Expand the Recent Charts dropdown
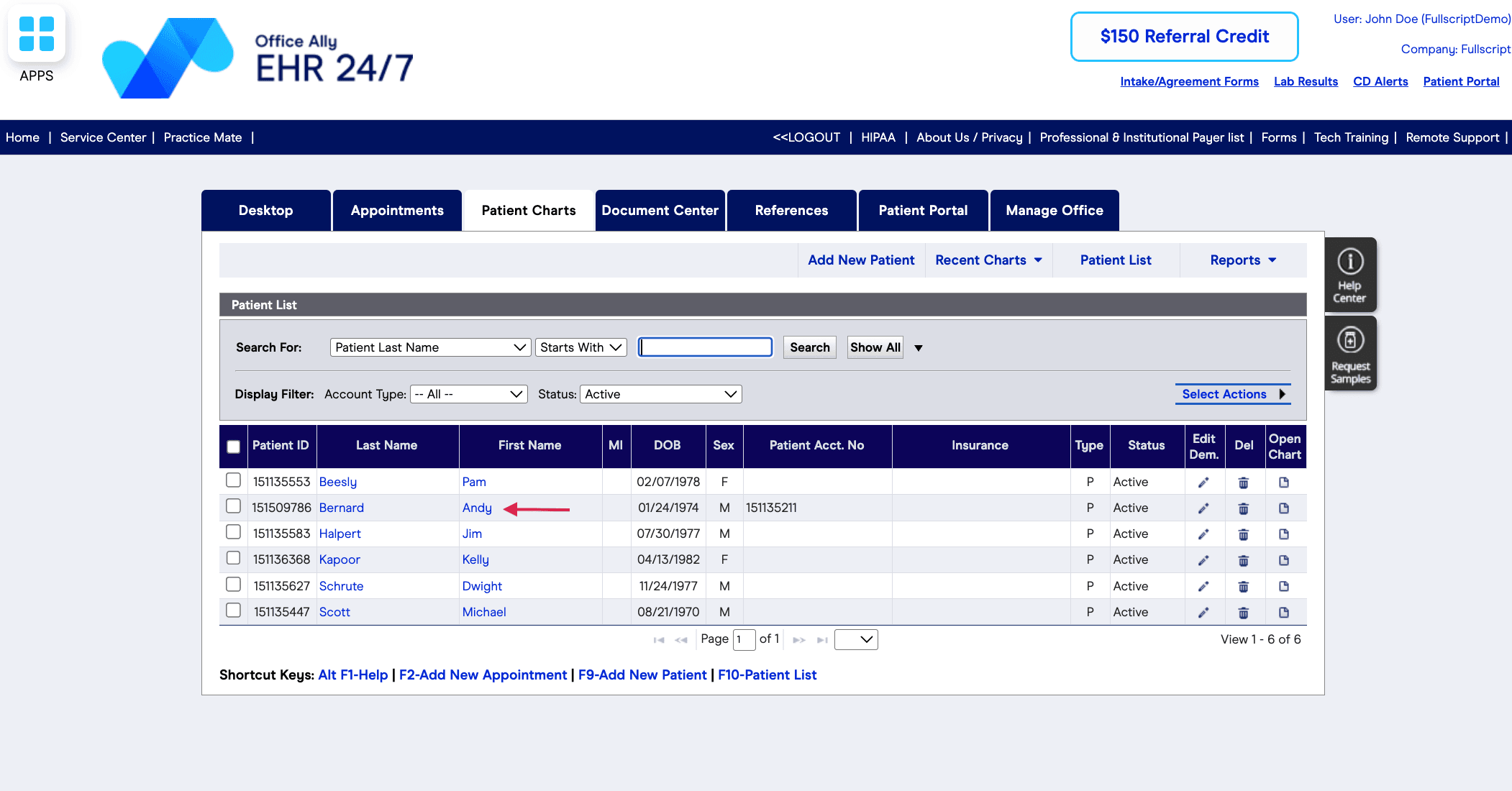Image resolution: width=1512 pixels, height=791 pixels. pos(988,260)
